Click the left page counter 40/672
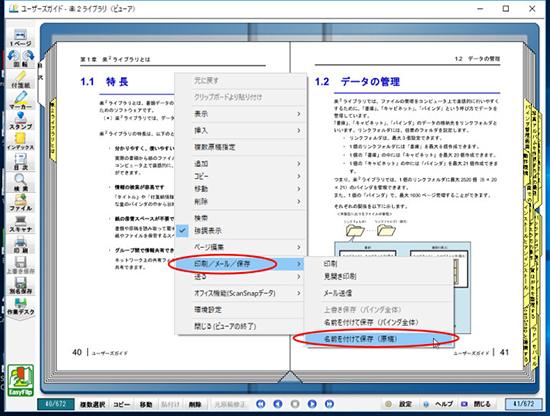The image size is (550, 416). [56, 404]
